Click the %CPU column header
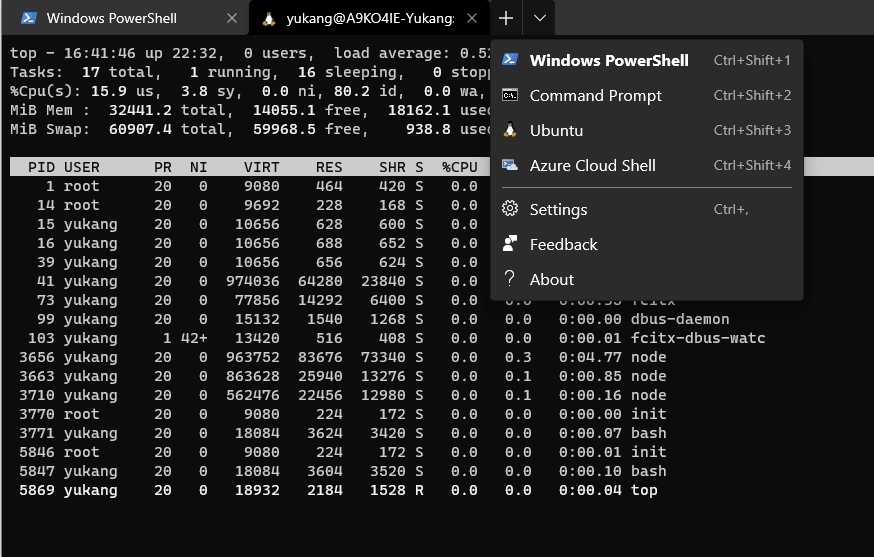874x557 pixels. pos(460,167)
